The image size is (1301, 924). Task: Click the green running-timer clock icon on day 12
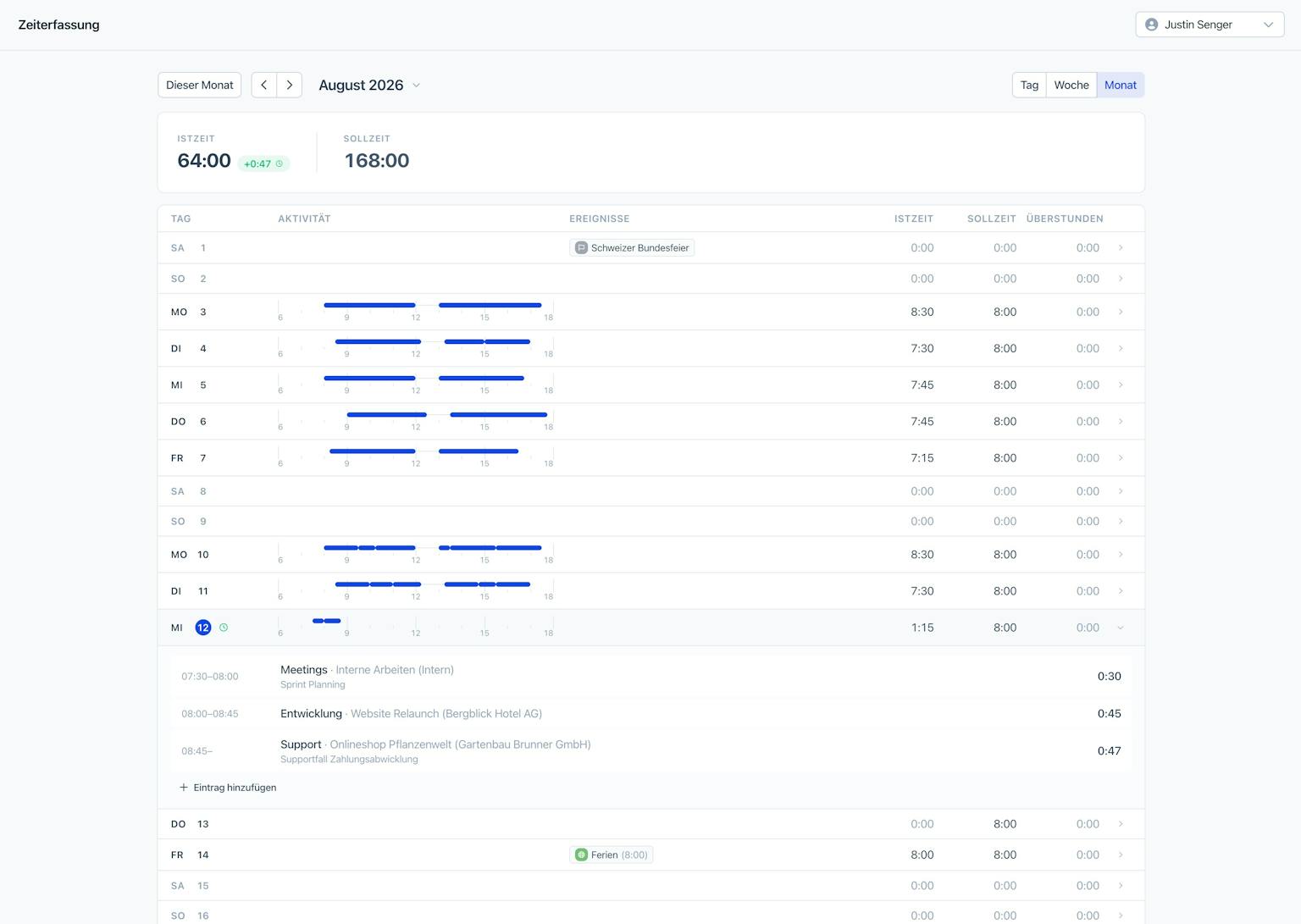point(224,628)
